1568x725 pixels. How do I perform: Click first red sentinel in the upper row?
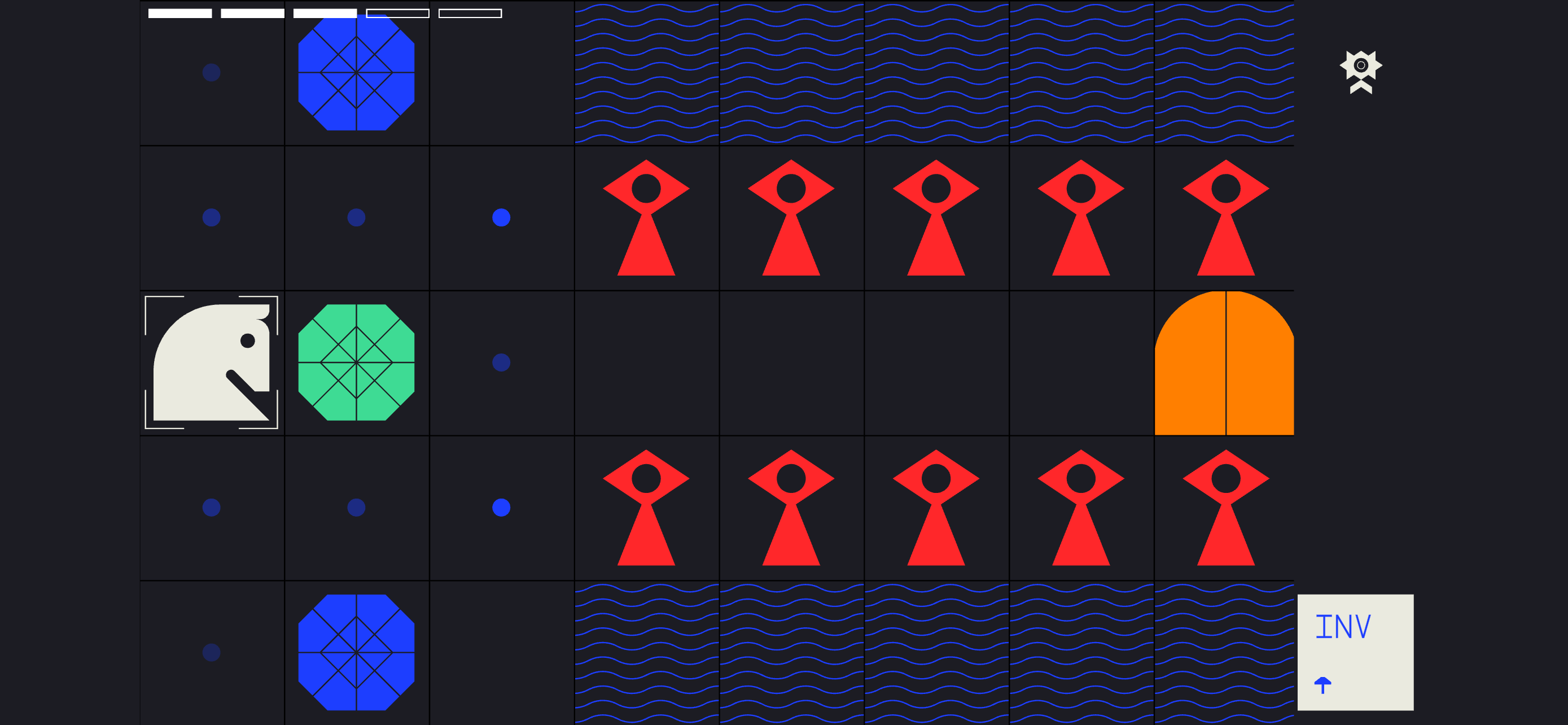pyautogui.click(x=646, y=217)
